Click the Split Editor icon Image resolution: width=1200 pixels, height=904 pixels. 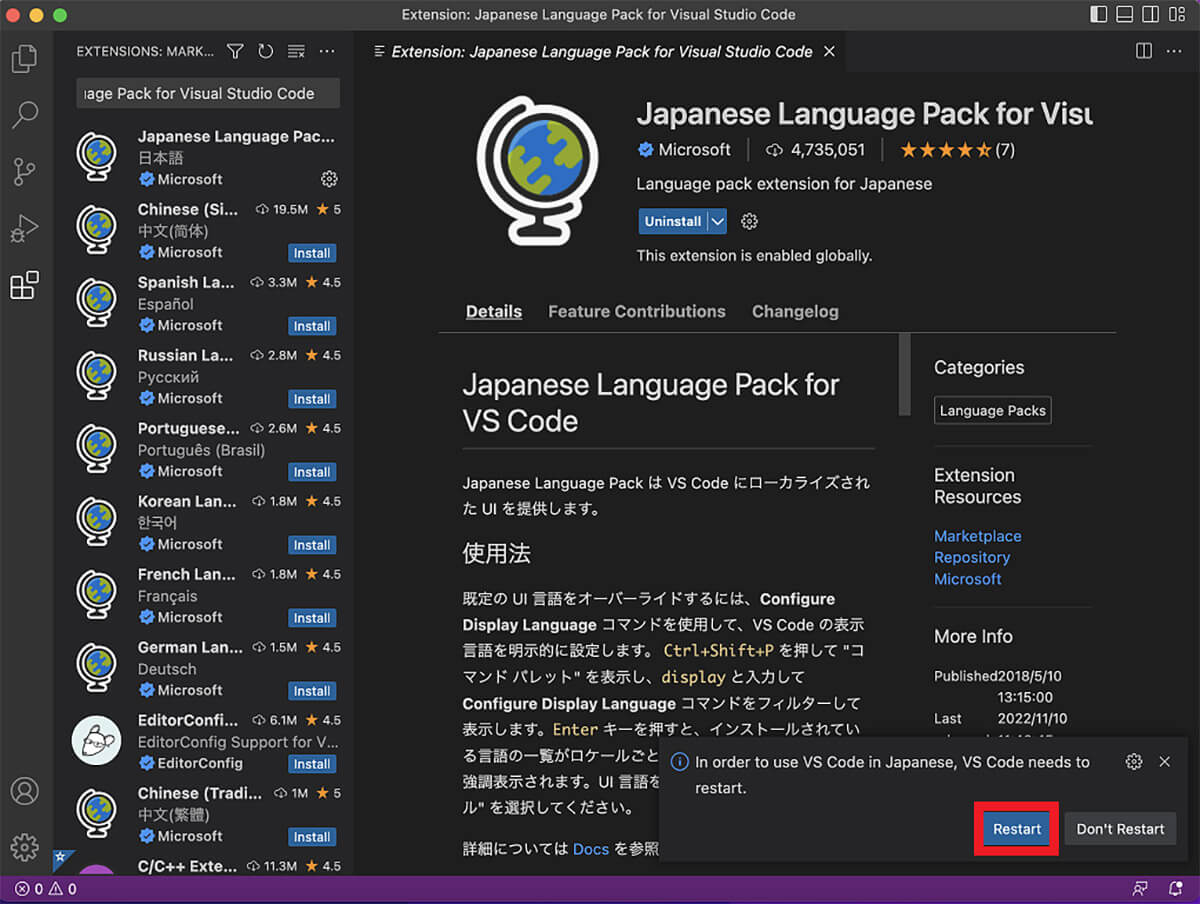1143,51
